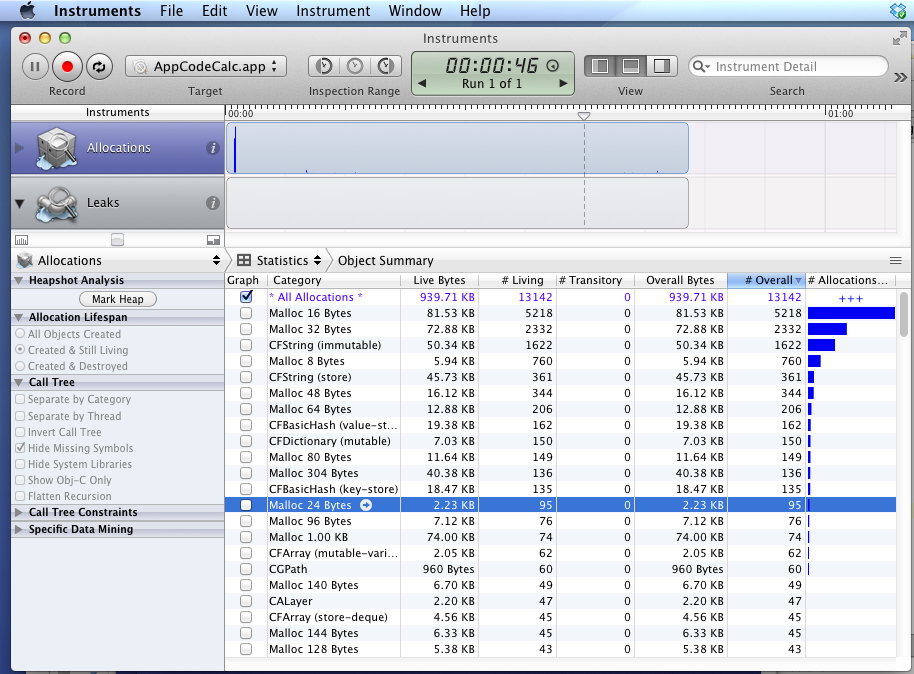Sort by the # Living column header
Viewport: 914px width, 674px height.
coord(518,280)
